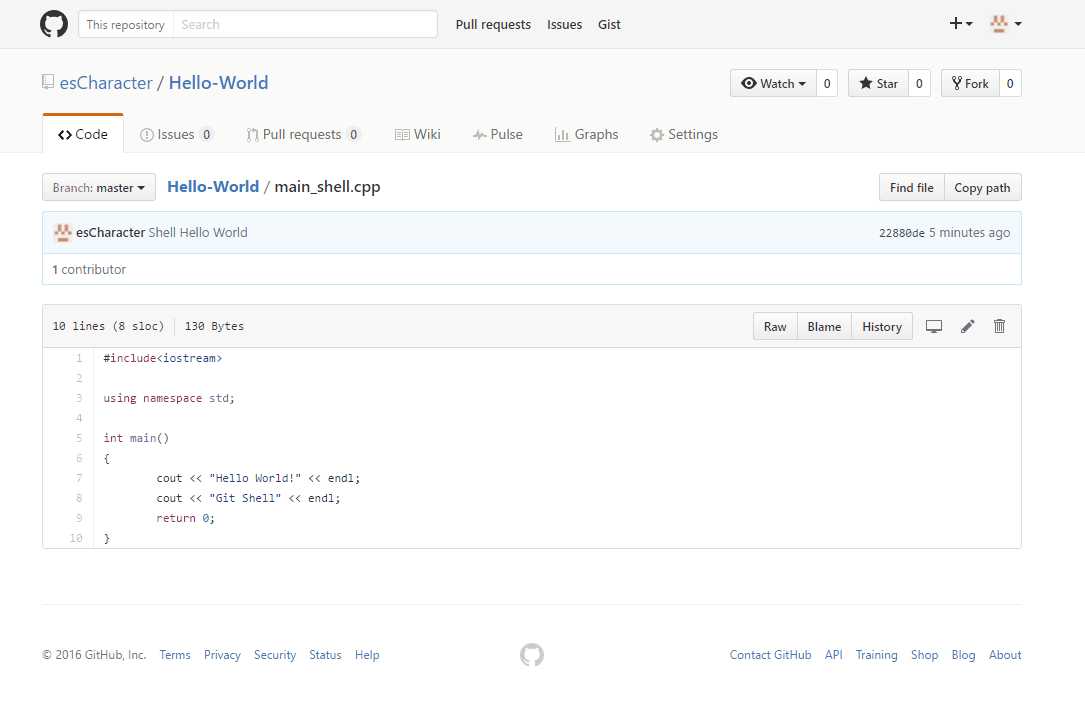
Task: Click the esCharacter avatar in commit row
Action: 63,233
